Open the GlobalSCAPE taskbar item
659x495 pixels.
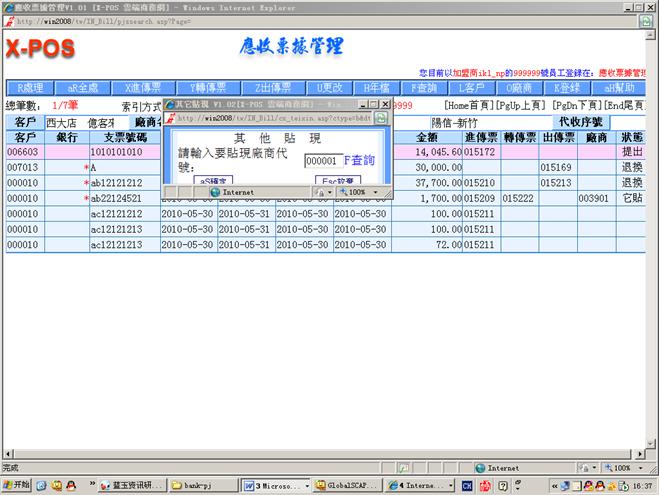click(347, 485)
